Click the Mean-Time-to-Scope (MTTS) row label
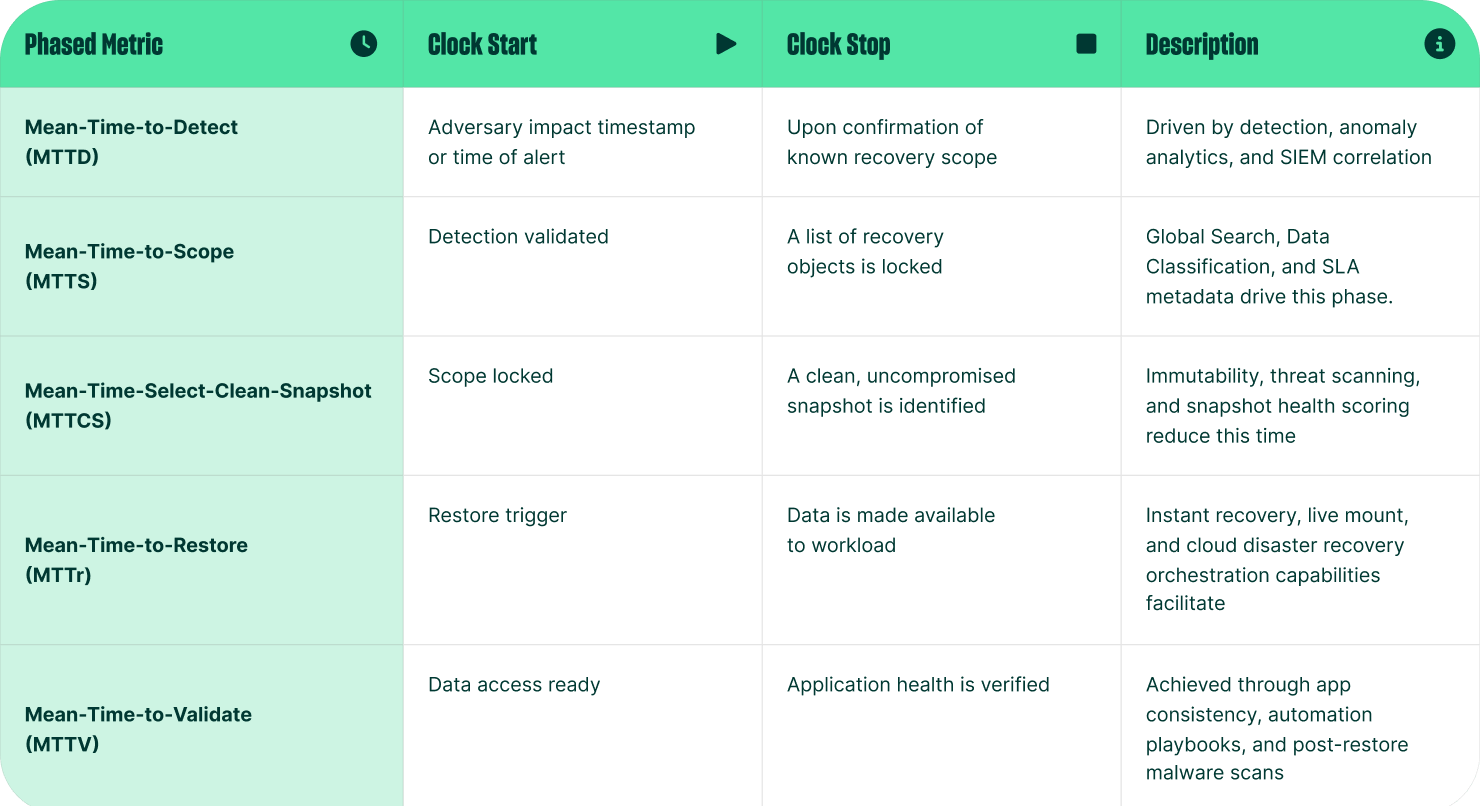 [x=129, y=266]
